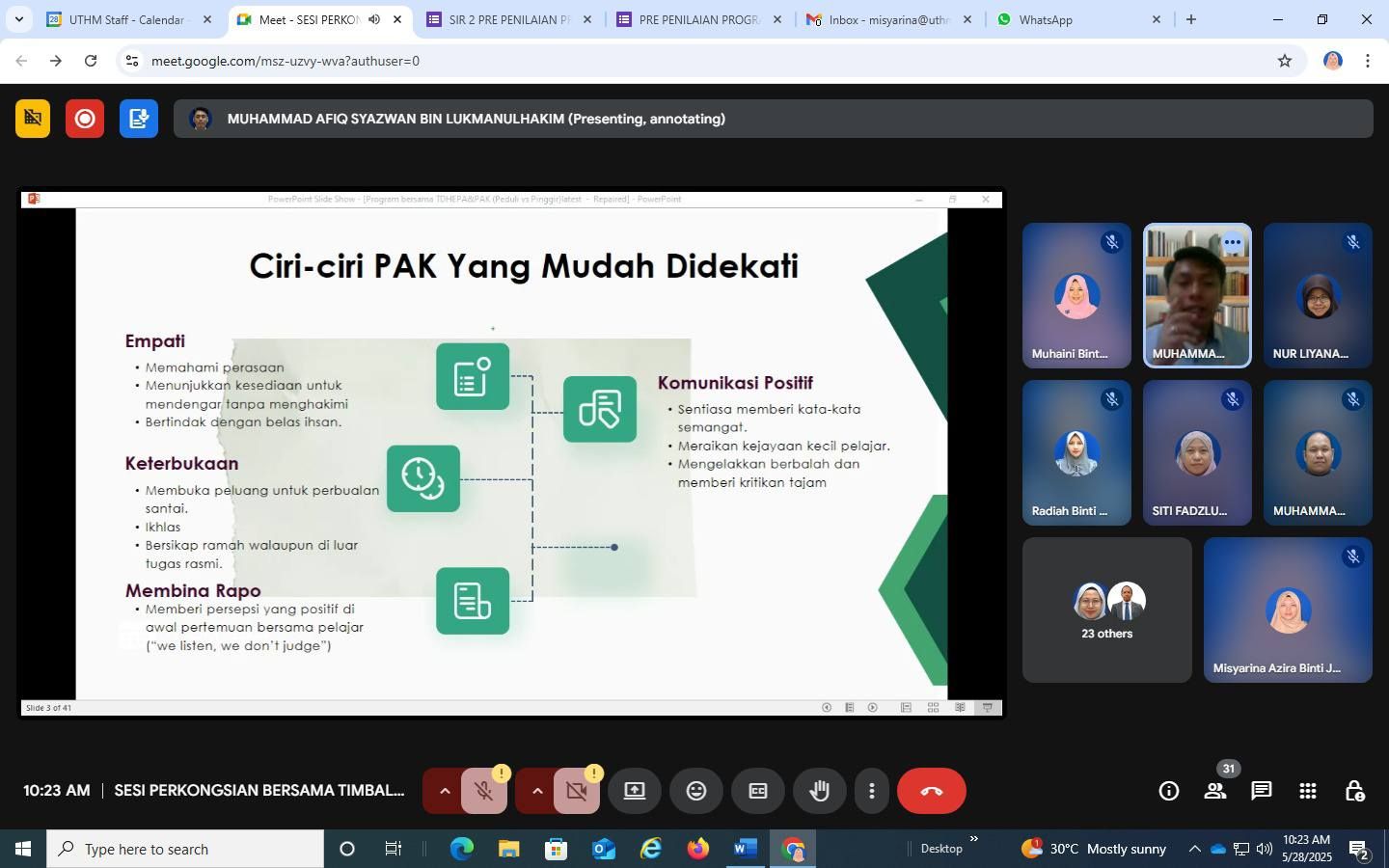Click the 23 others participants tile
The image size is (1389, 868).
(1106, 610)
